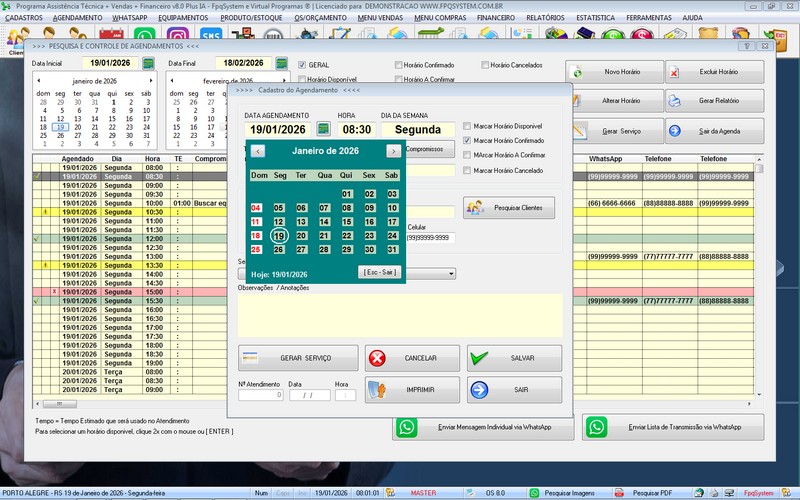
Task: Click Enviar Mensagem Individual via WhatsApp
Action: point(483,427)
